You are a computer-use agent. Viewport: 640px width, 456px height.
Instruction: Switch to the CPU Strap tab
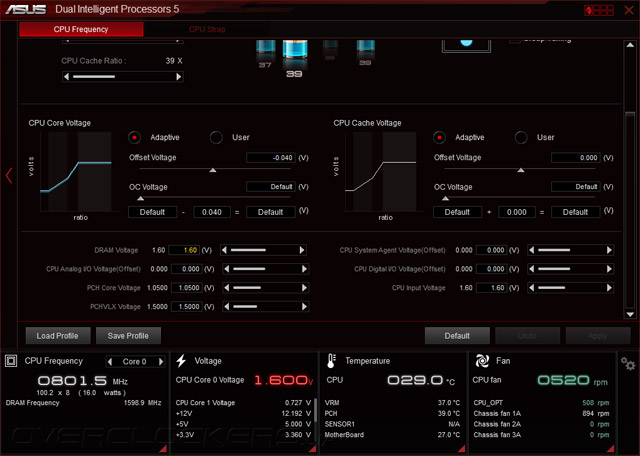coord(207,29)
